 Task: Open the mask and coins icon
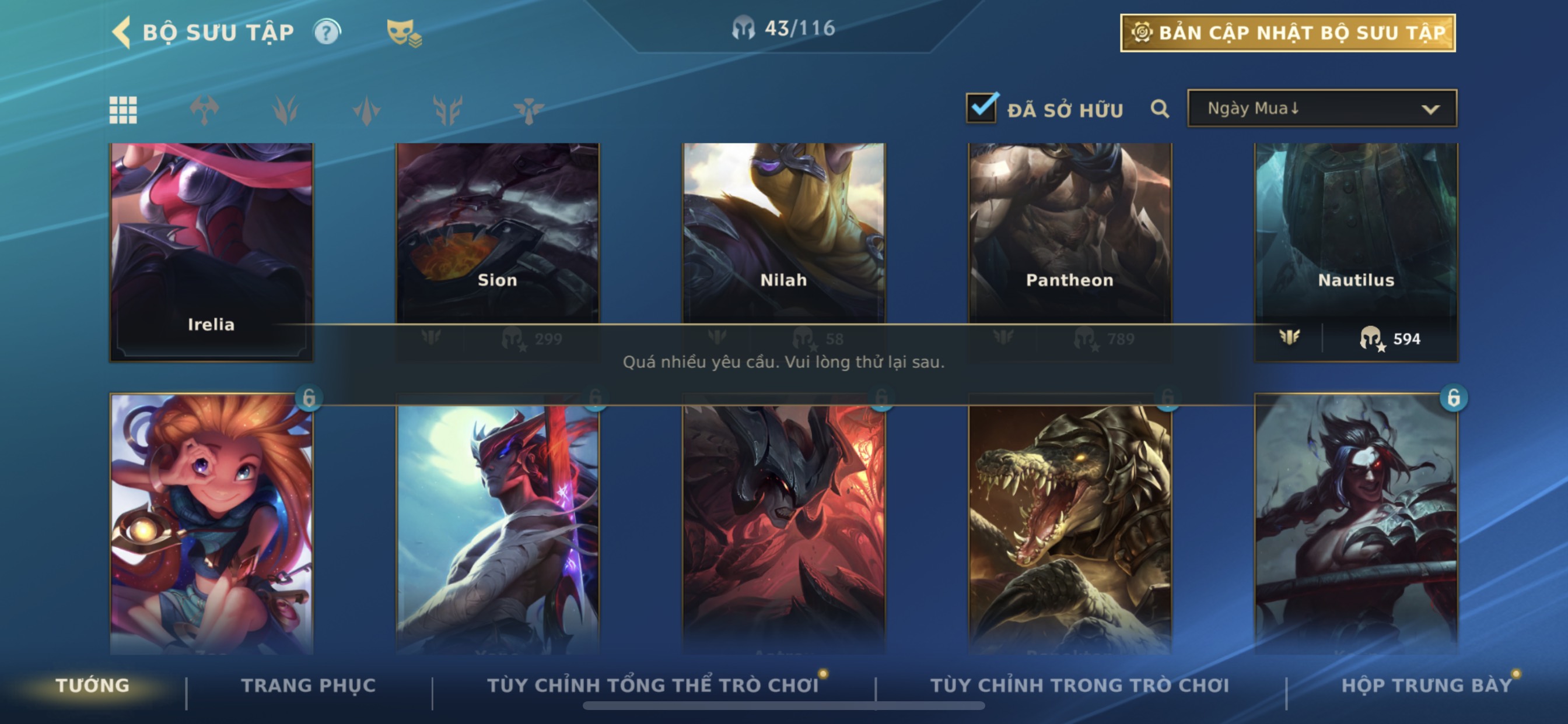(x=404, y=33)
